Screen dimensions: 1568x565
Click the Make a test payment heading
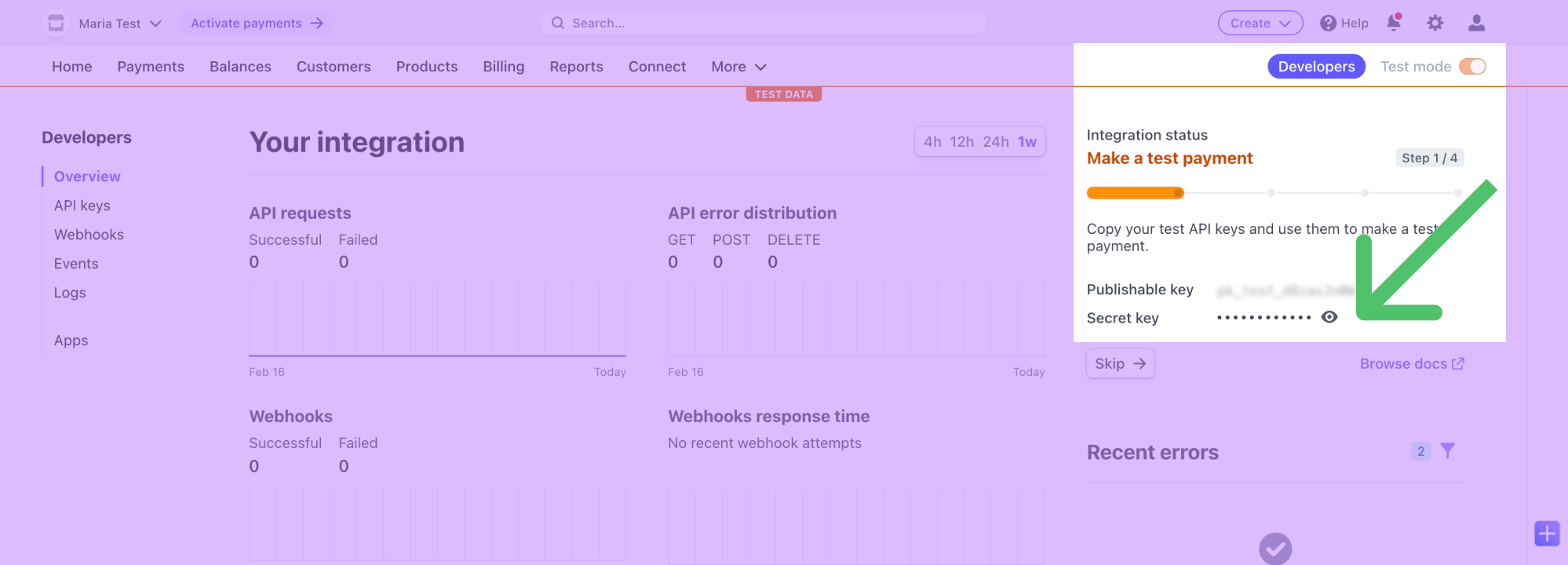point(1169,158)
